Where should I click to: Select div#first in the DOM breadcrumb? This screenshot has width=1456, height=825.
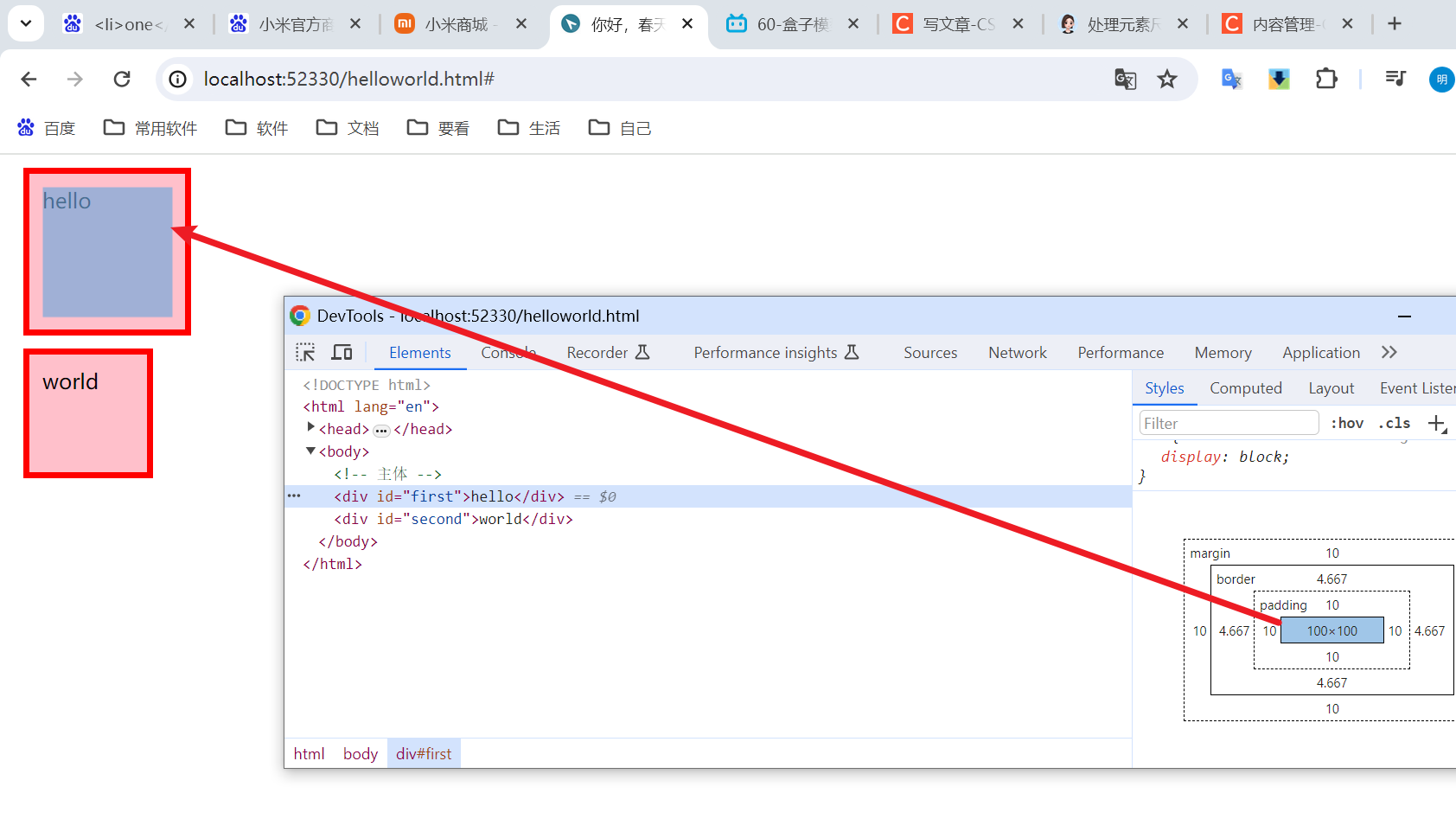click(x=424, y=754)
